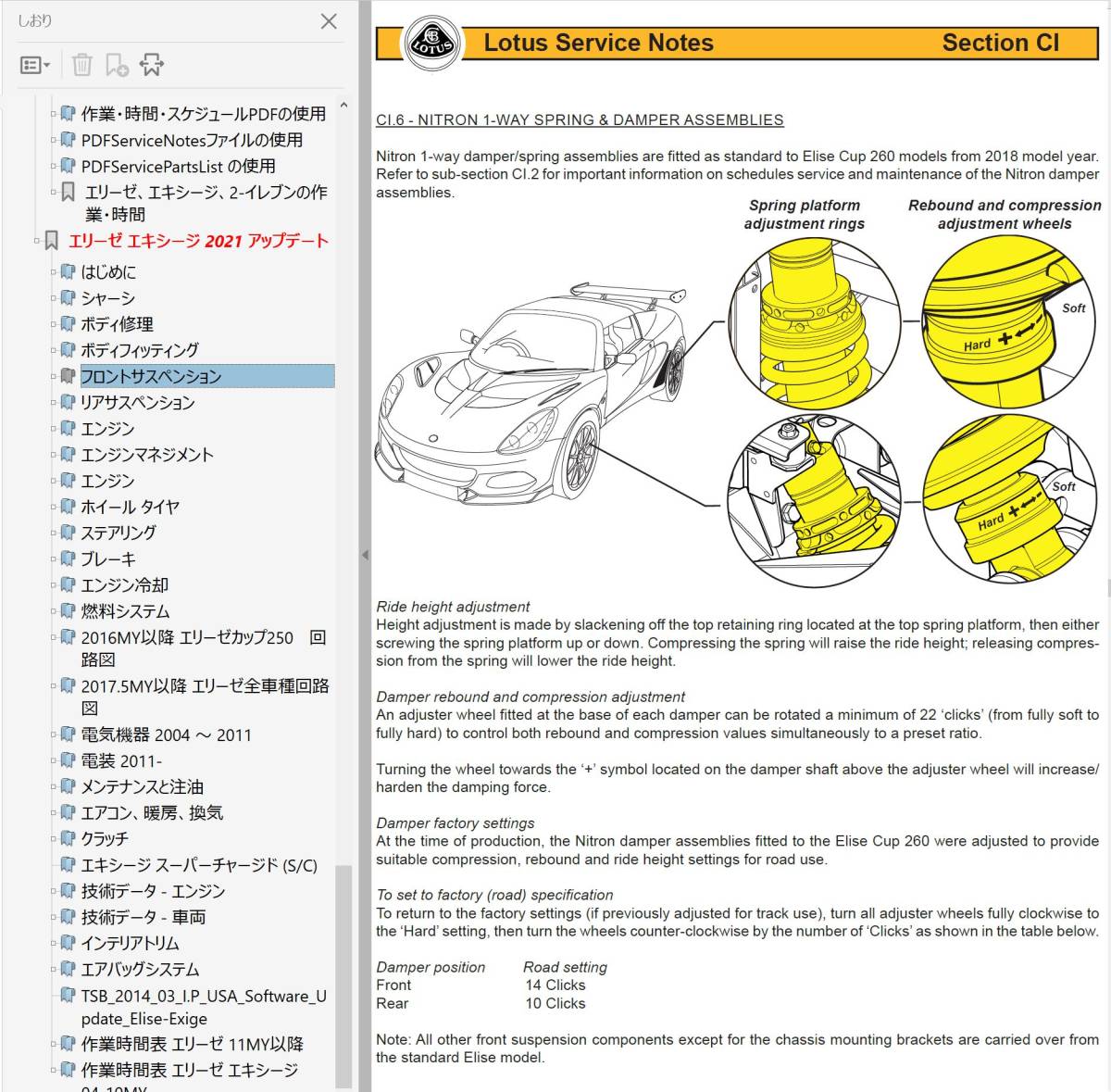Click the 'Ride height adjustment' subheading
Image resolution: width=1111 pixels, height=1092 pixels.
(453, 607)
